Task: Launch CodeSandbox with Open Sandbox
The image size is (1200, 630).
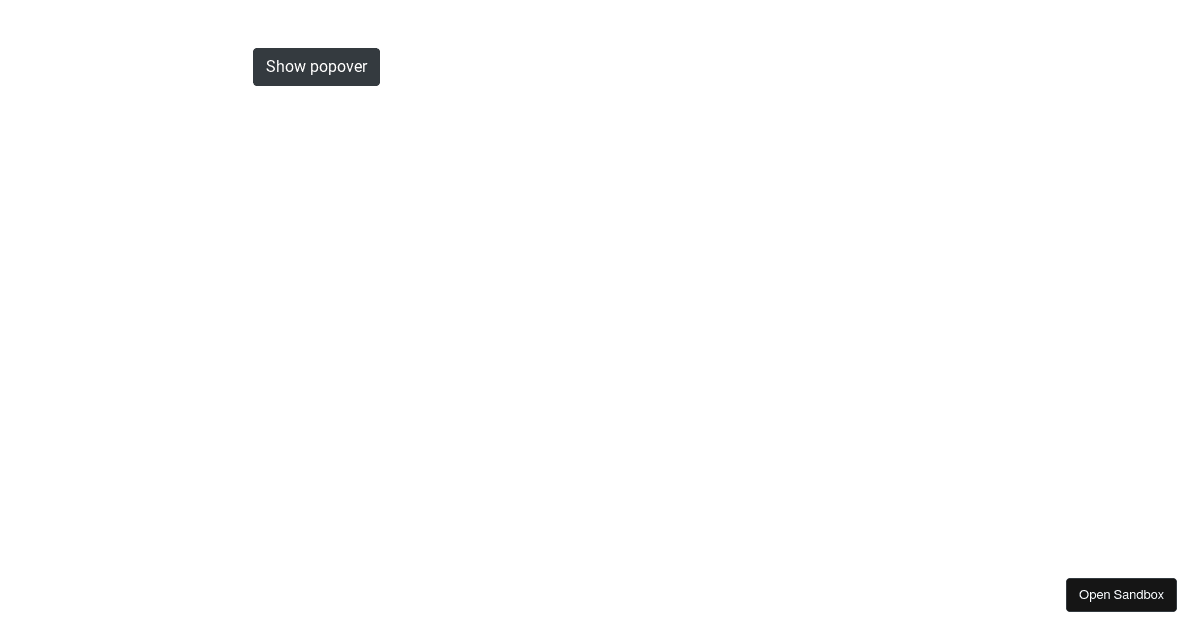Action: coord(1121,595)
